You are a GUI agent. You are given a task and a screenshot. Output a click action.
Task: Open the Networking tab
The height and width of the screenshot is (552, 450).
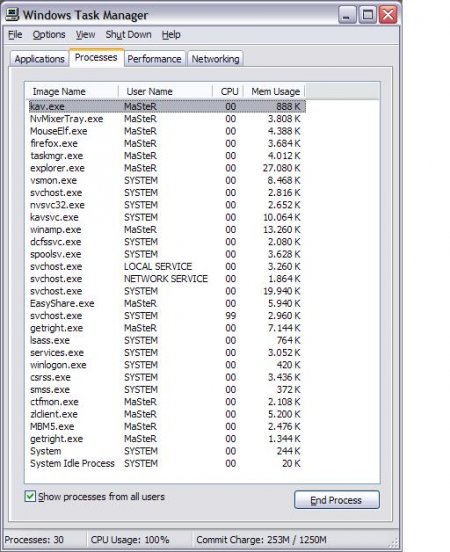pyautogui.click(x=215, y=59)
